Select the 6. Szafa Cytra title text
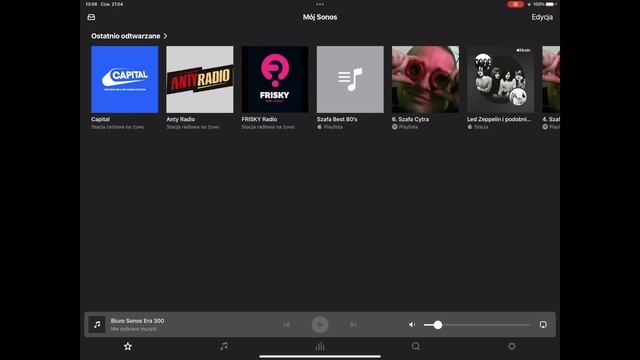The width and height of the screenshot is (640, 360). click(x=410, y=119)
